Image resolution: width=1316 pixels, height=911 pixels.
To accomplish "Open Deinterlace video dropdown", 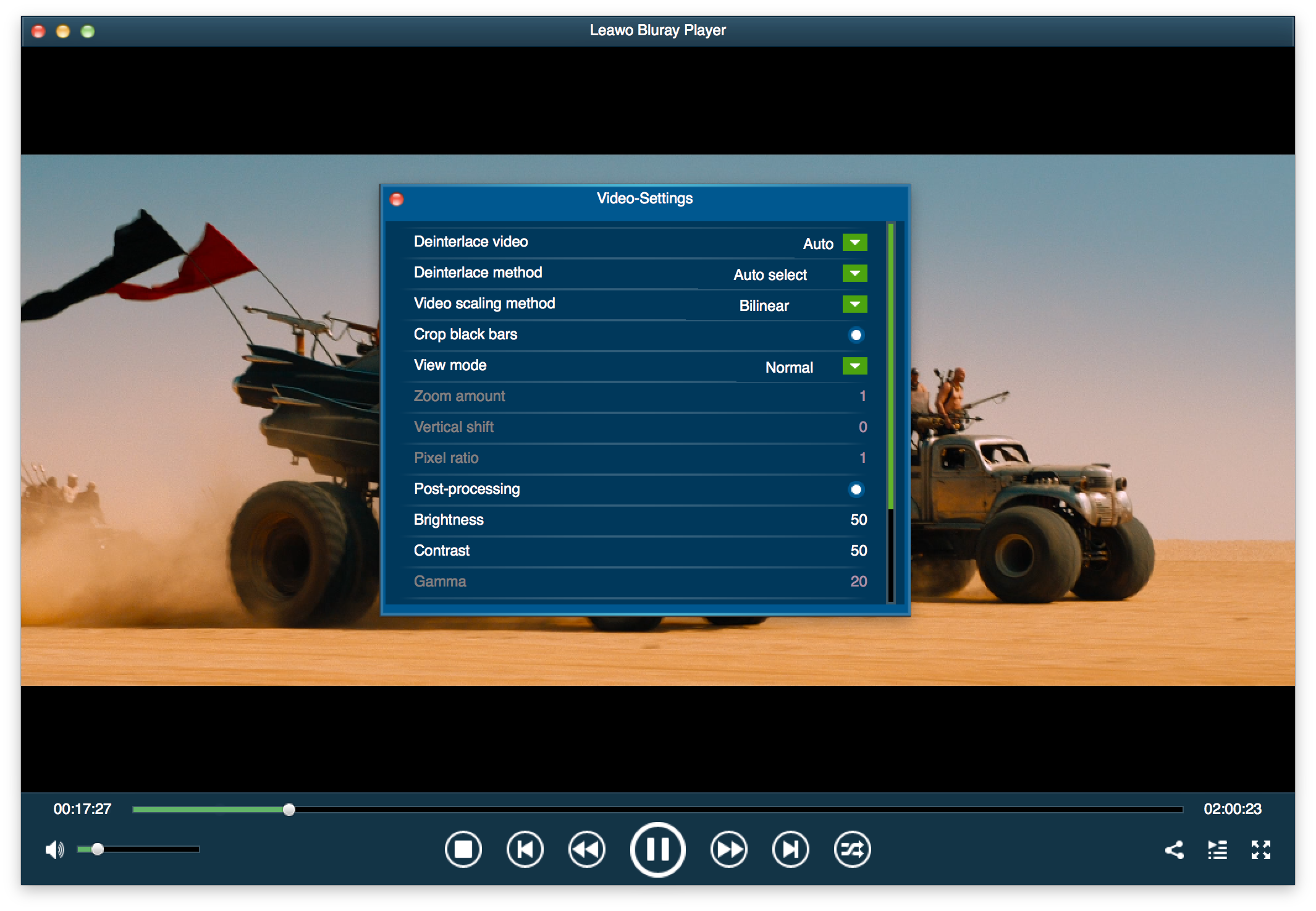I will click(x=854, y=242).
